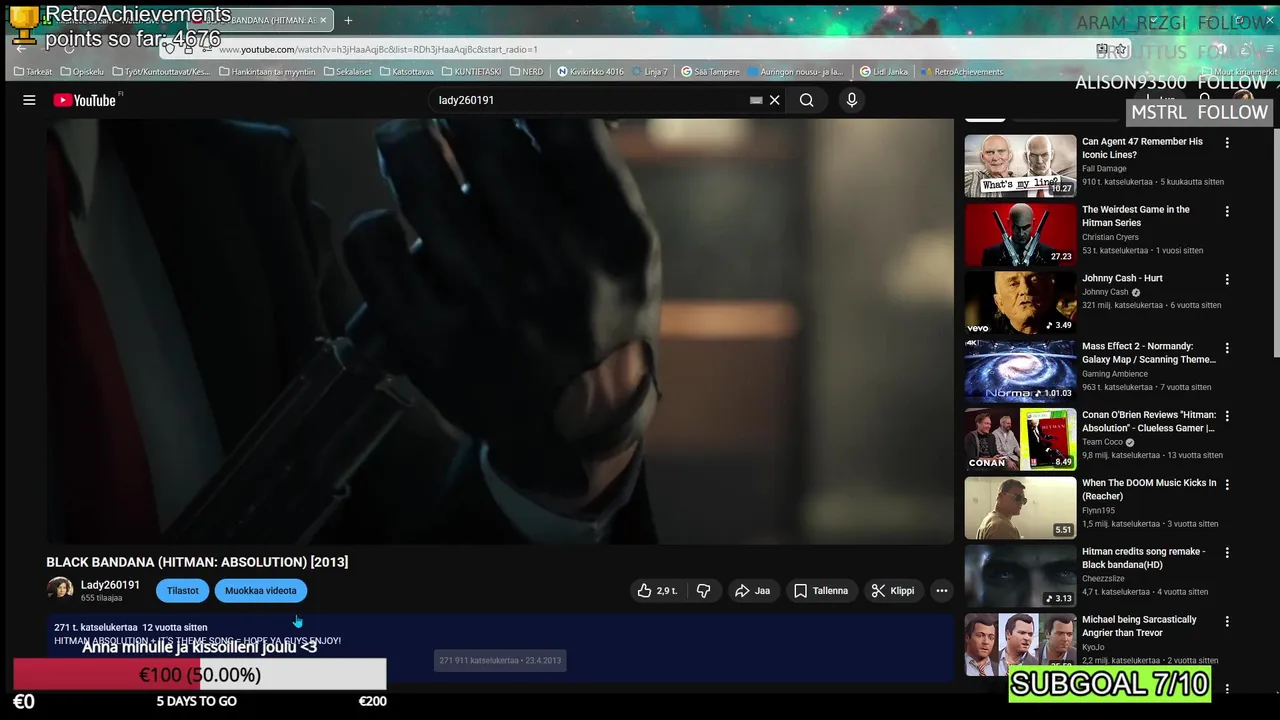1280x720 pixels.
Task: Open the YouTube hamburger guide menu
Action: coord(29,100)
